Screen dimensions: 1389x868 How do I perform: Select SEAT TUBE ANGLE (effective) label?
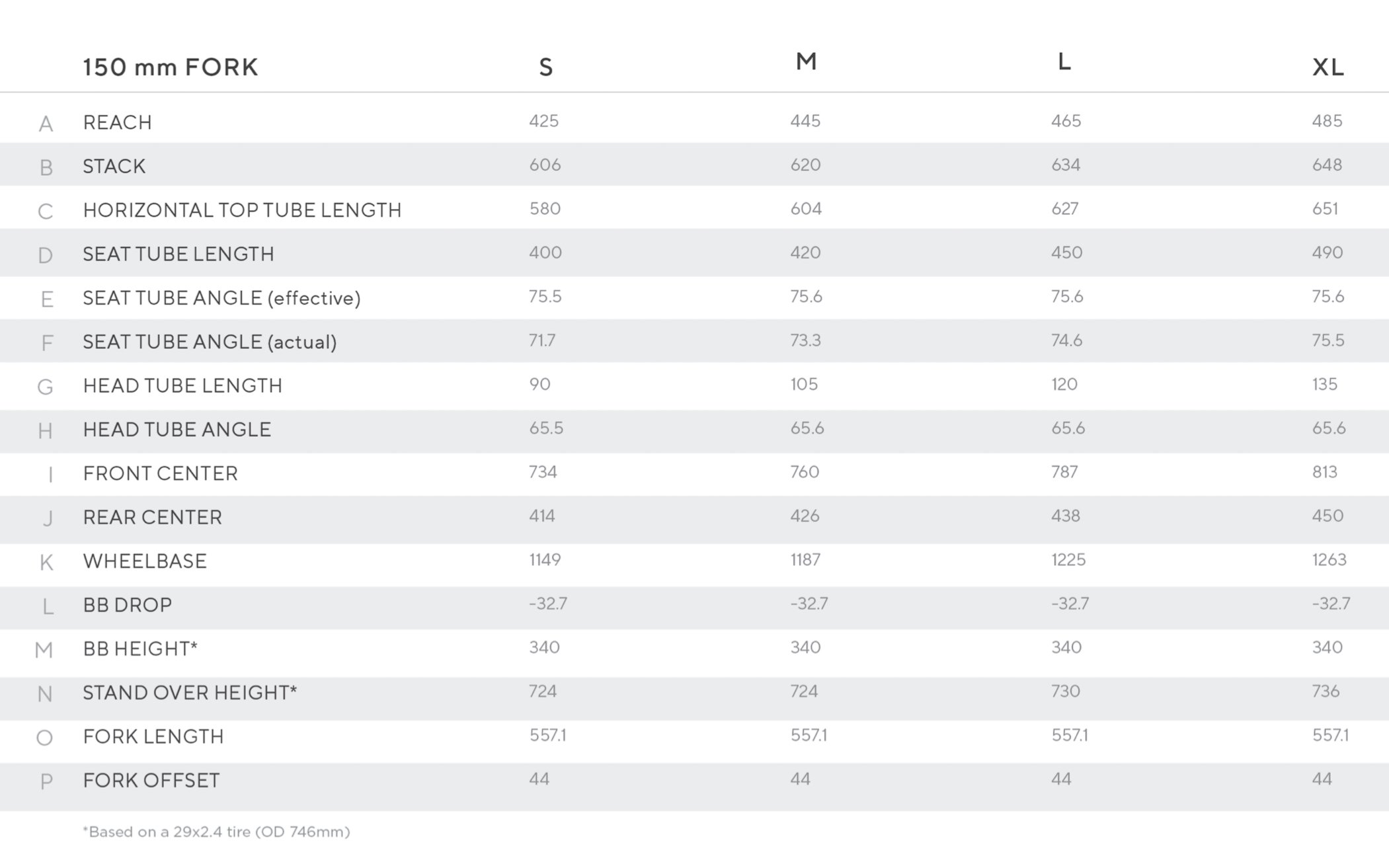click(x=221, y=298)
